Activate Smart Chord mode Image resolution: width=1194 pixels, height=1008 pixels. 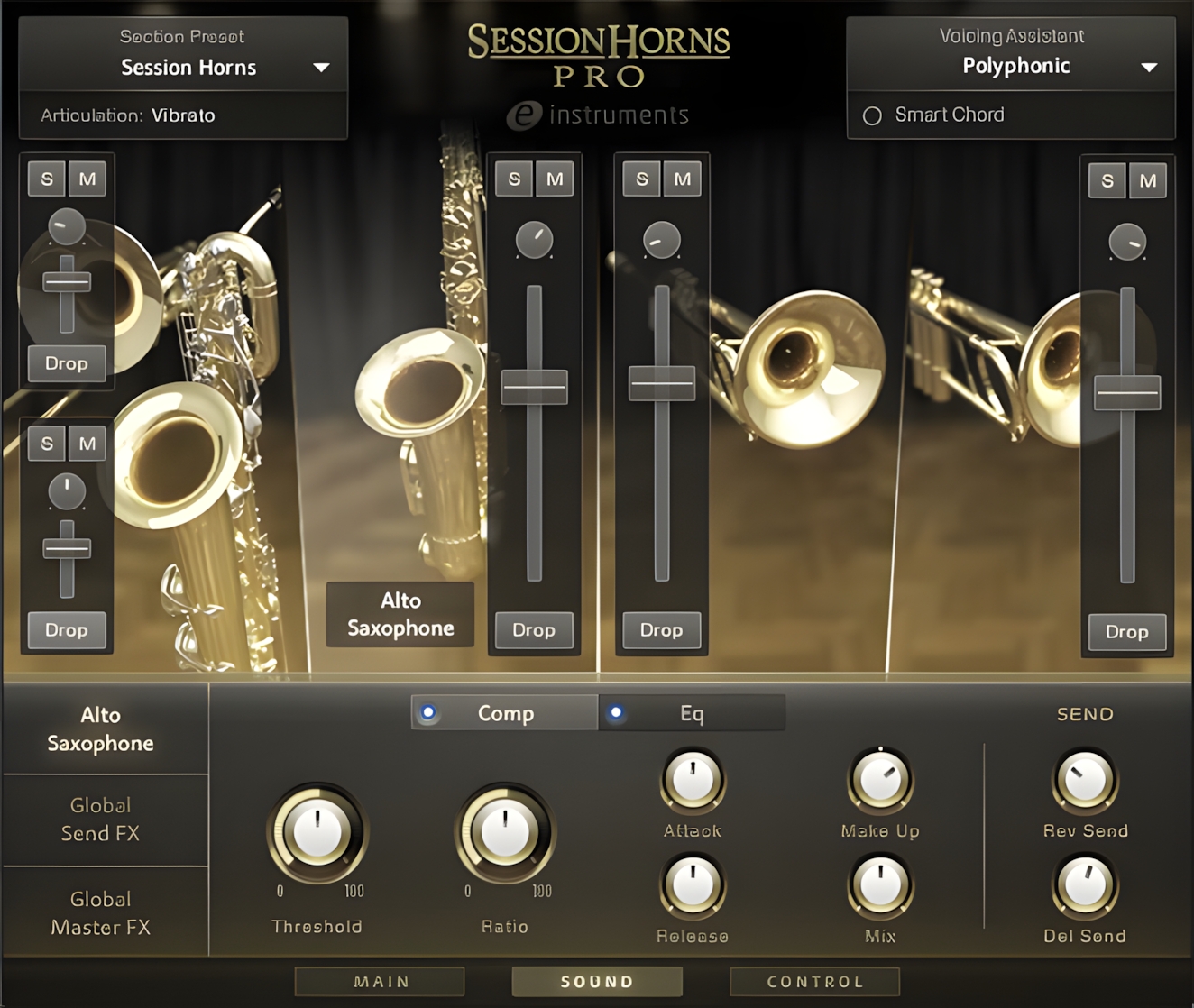pos(872,115)
